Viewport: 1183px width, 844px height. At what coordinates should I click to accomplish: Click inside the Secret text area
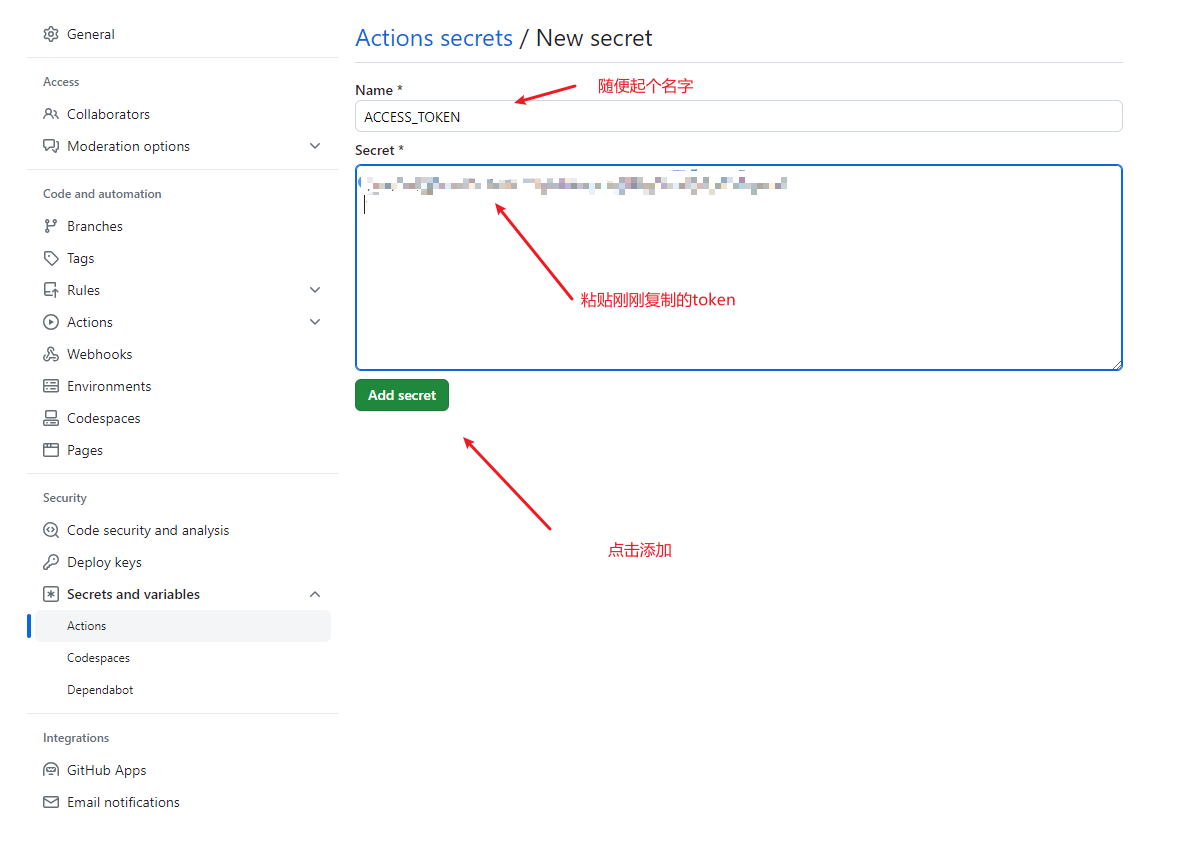pyautogui.click(x=739, y=268)
